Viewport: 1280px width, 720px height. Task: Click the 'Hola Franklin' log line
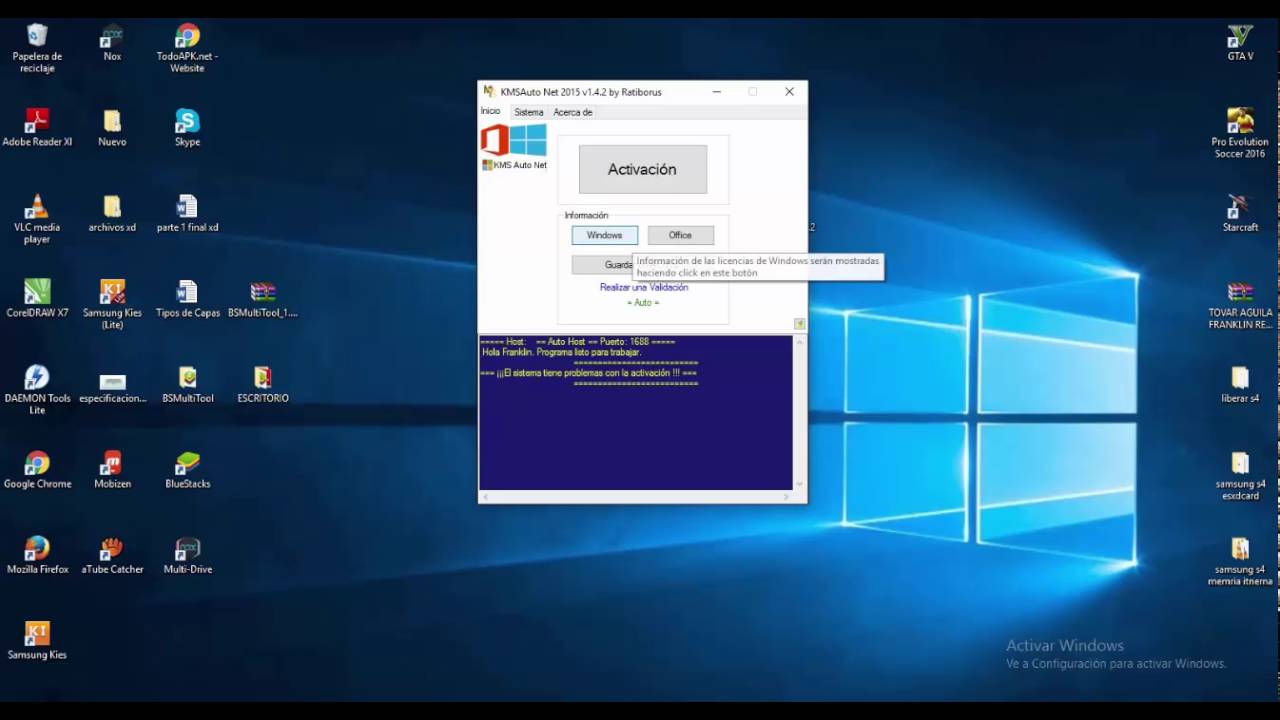click(562, 353)
